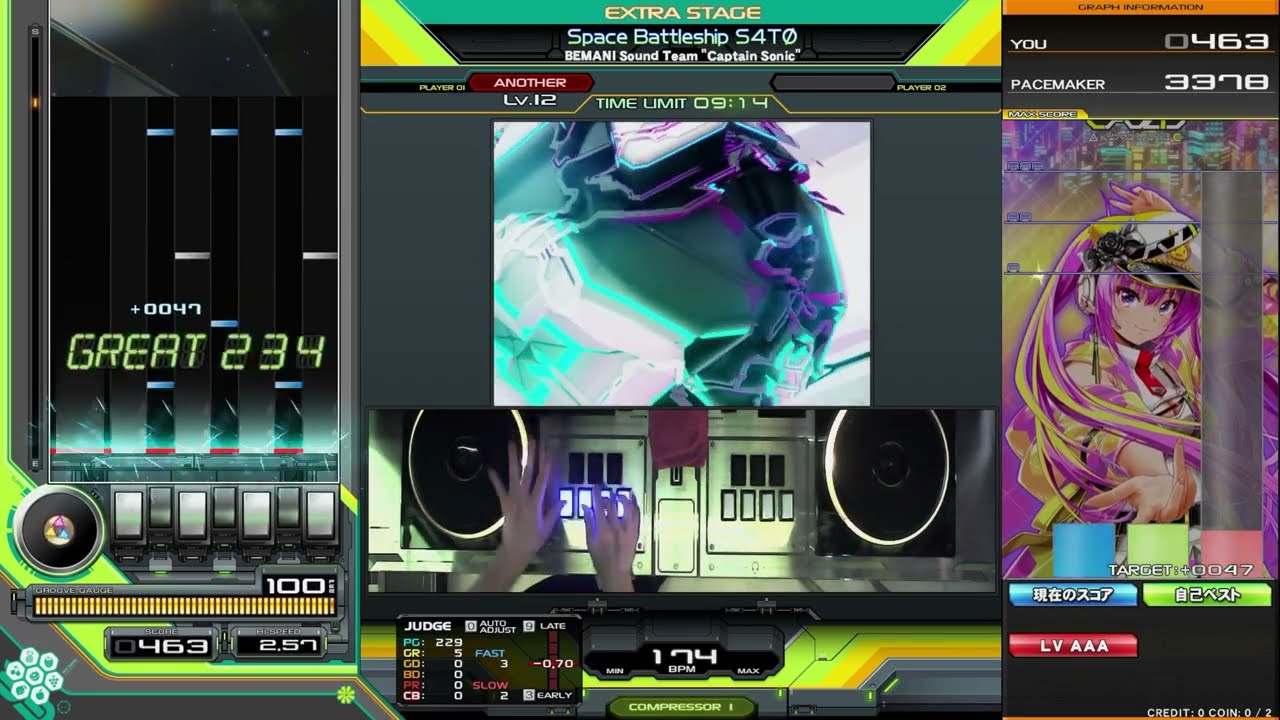
Task: Click the empty Player 02 difficulty slot
Action: (x=832, y=83)
